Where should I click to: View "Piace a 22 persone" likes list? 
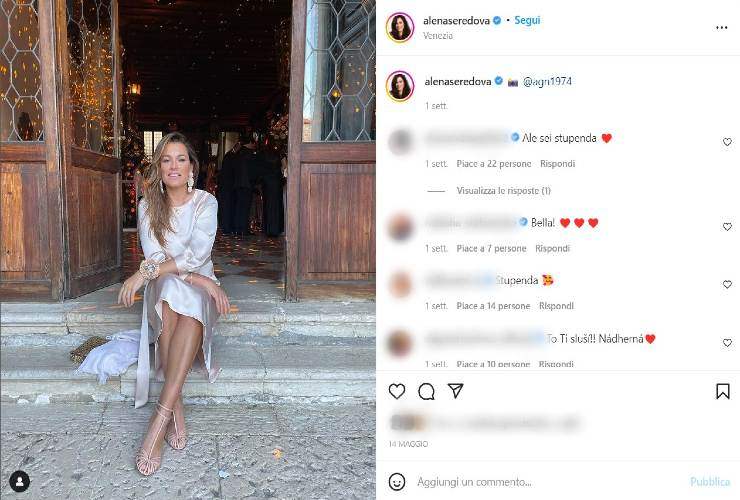click(x=494, y=164)
